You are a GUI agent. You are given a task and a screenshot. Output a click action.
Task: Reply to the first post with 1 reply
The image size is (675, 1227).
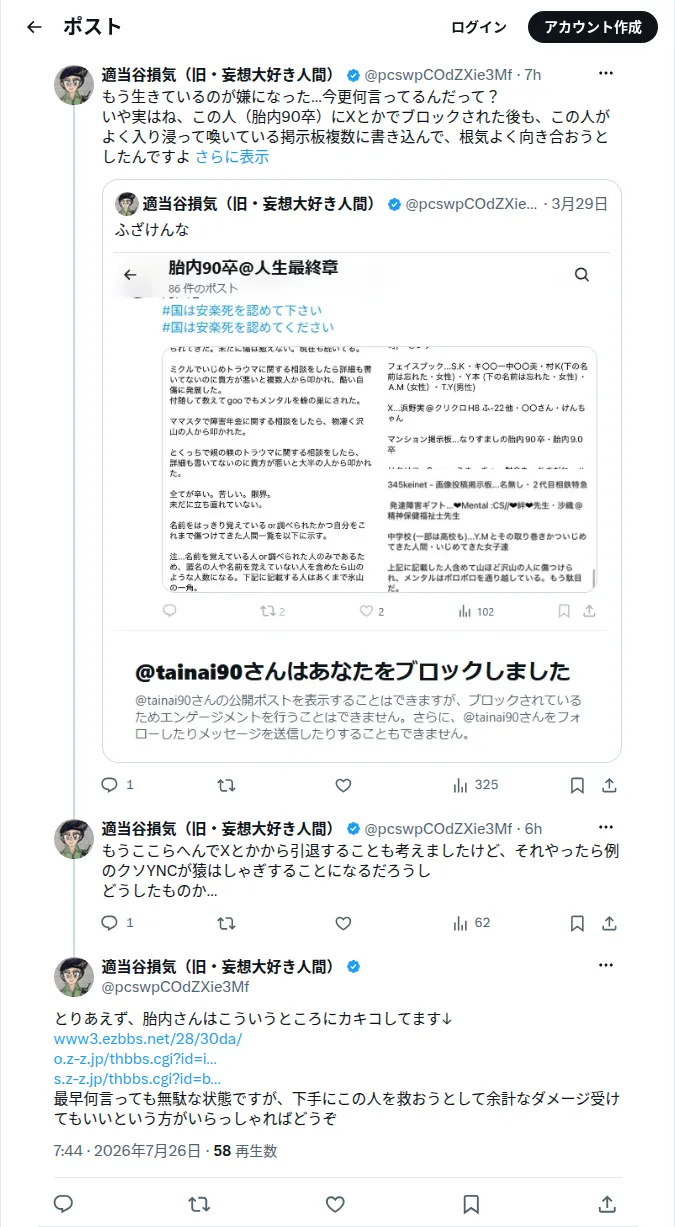pyautogui.click(x=118, y=785)
